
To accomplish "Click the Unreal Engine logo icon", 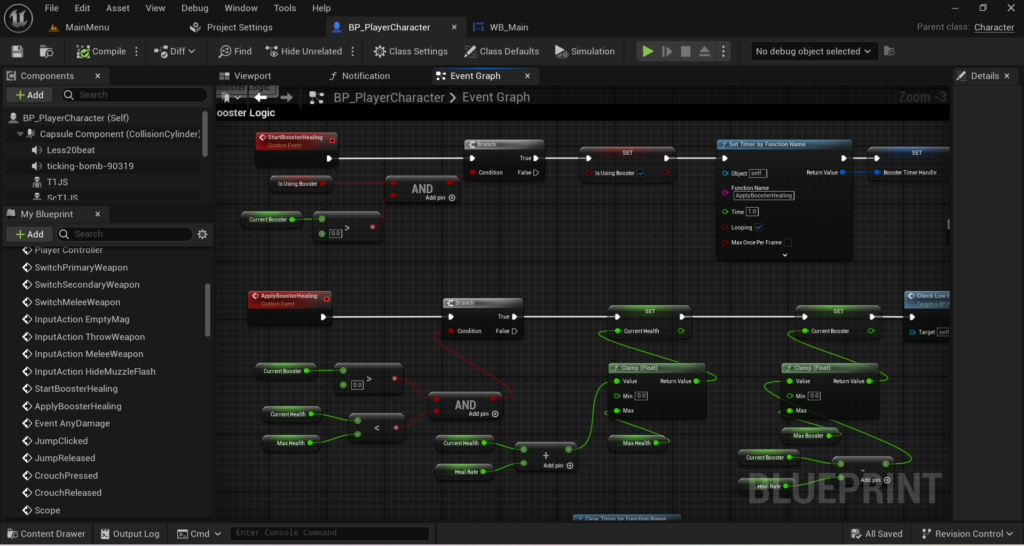I will click(18, 18).
